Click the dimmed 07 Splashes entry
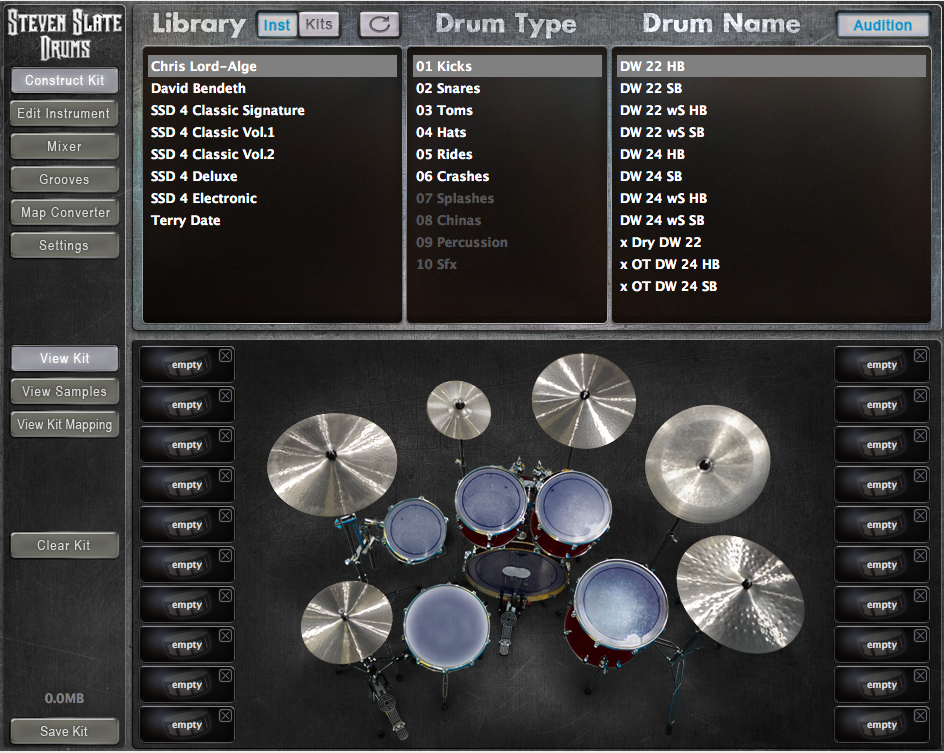Screen dimensions: 944x753 (507, 198)
